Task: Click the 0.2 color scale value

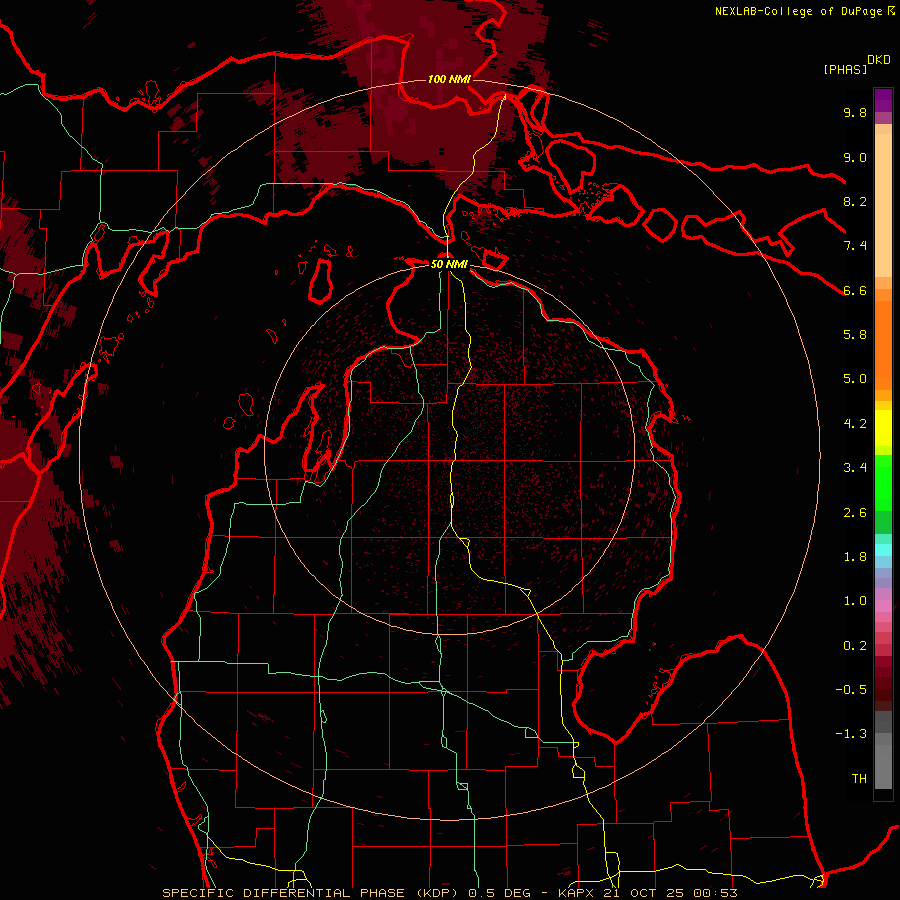Action: pos(855,646)
